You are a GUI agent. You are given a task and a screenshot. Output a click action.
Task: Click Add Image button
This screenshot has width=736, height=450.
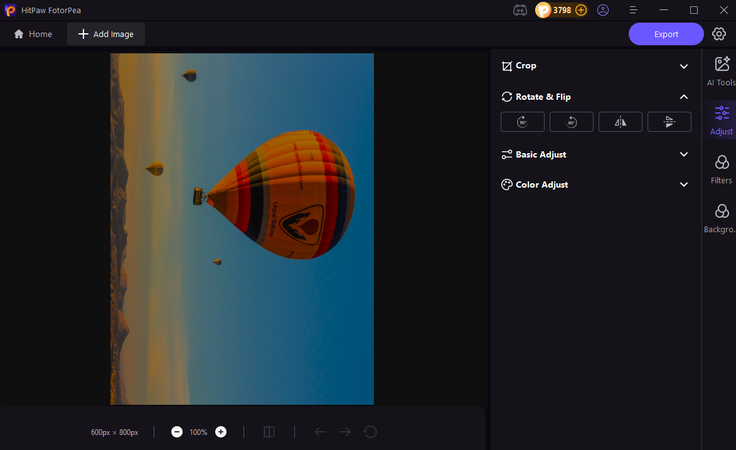pos(106,34)
